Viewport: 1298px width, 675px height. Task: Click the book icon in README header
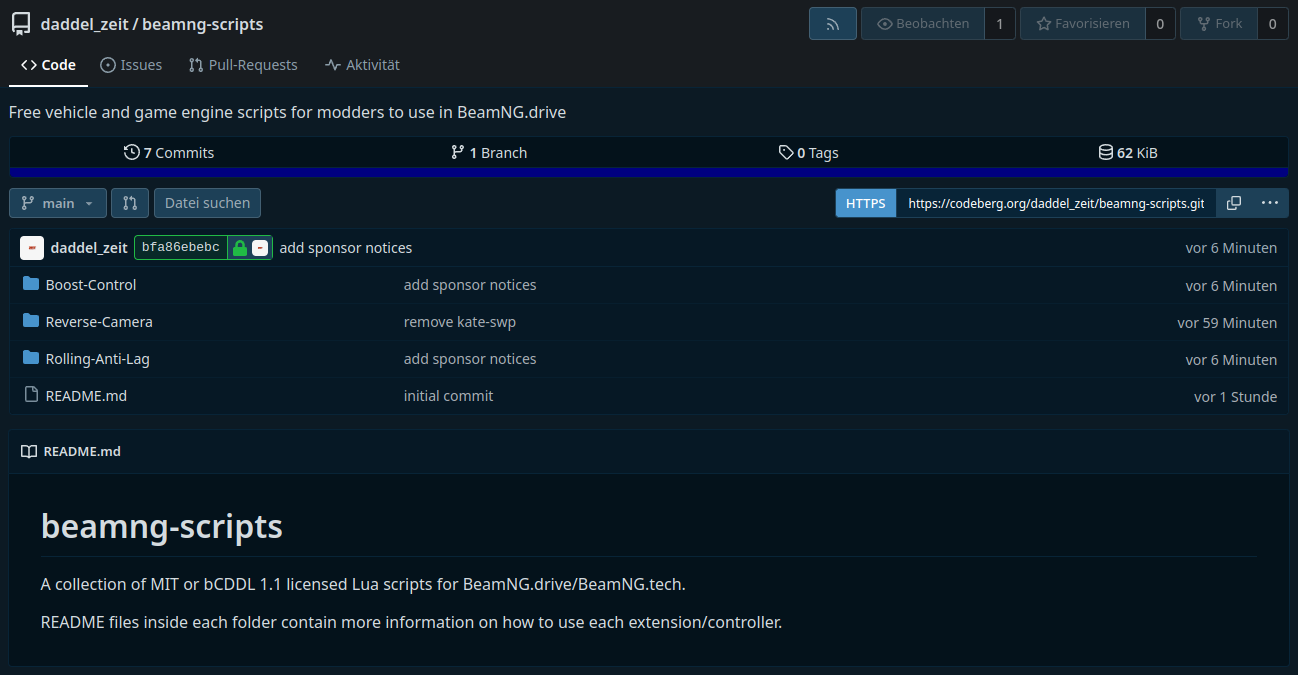coord(29,452)
